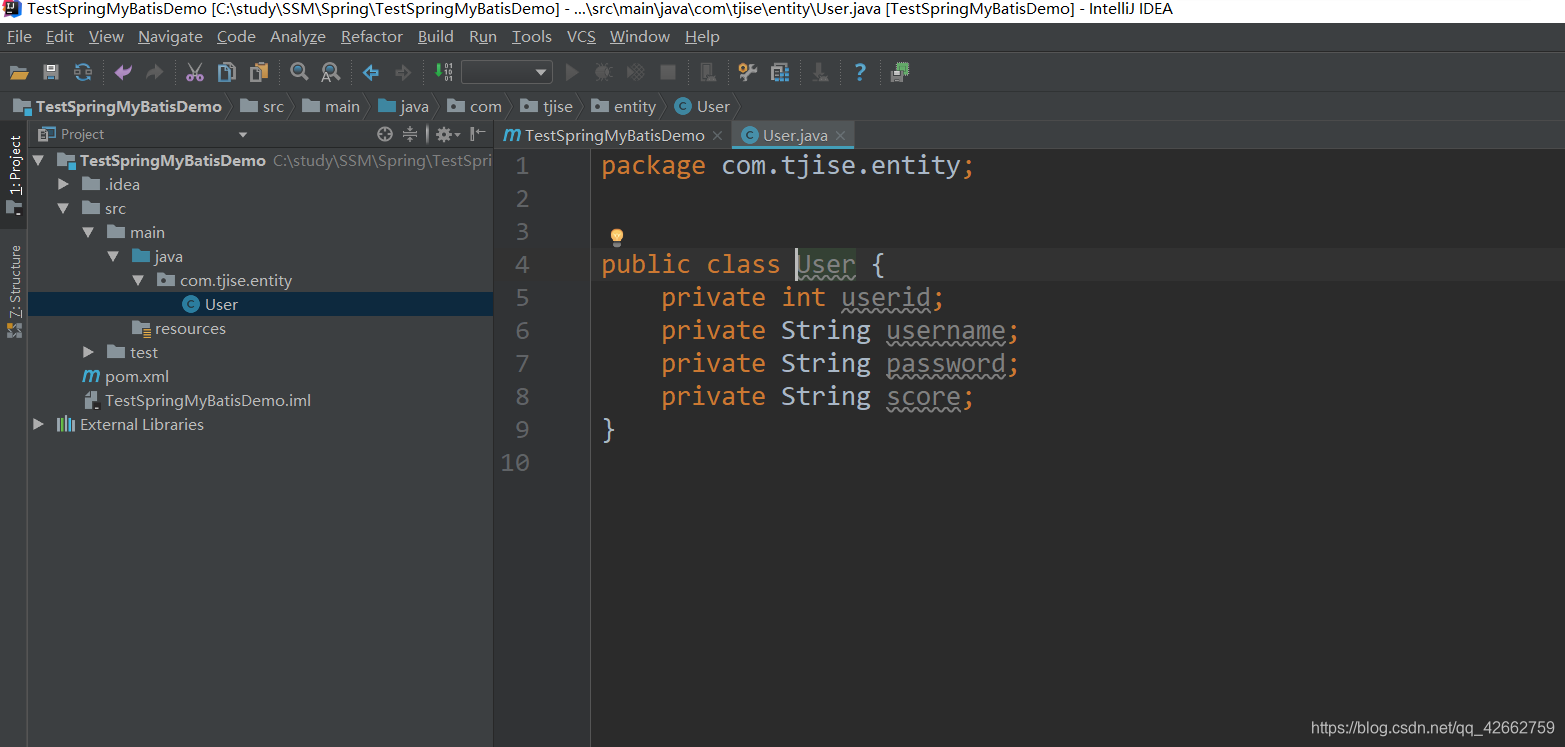Click the Replace magnifier icon
The image size is (1565, 747).
tap(330, 72)
